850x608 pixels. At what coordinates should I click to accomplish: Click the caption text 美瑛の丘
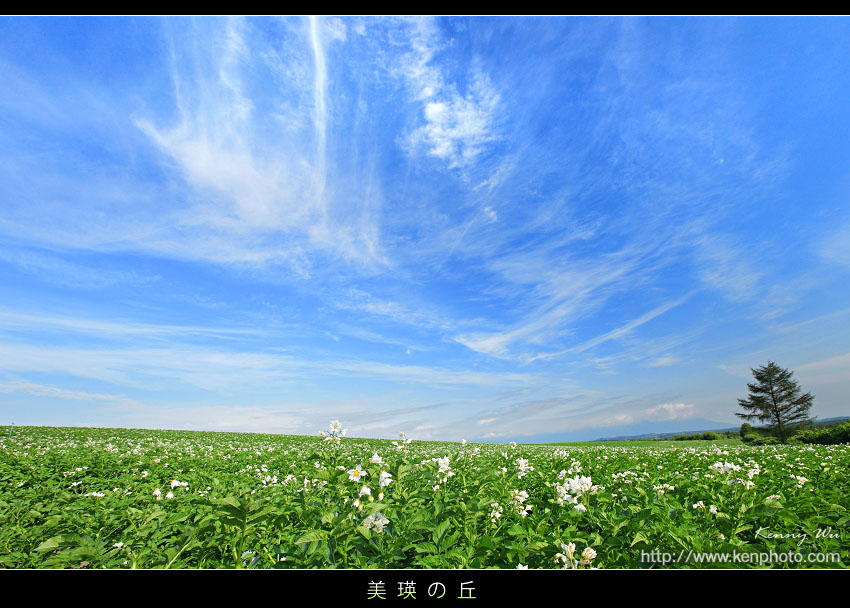pyautogui.click(x=421, y=590)
